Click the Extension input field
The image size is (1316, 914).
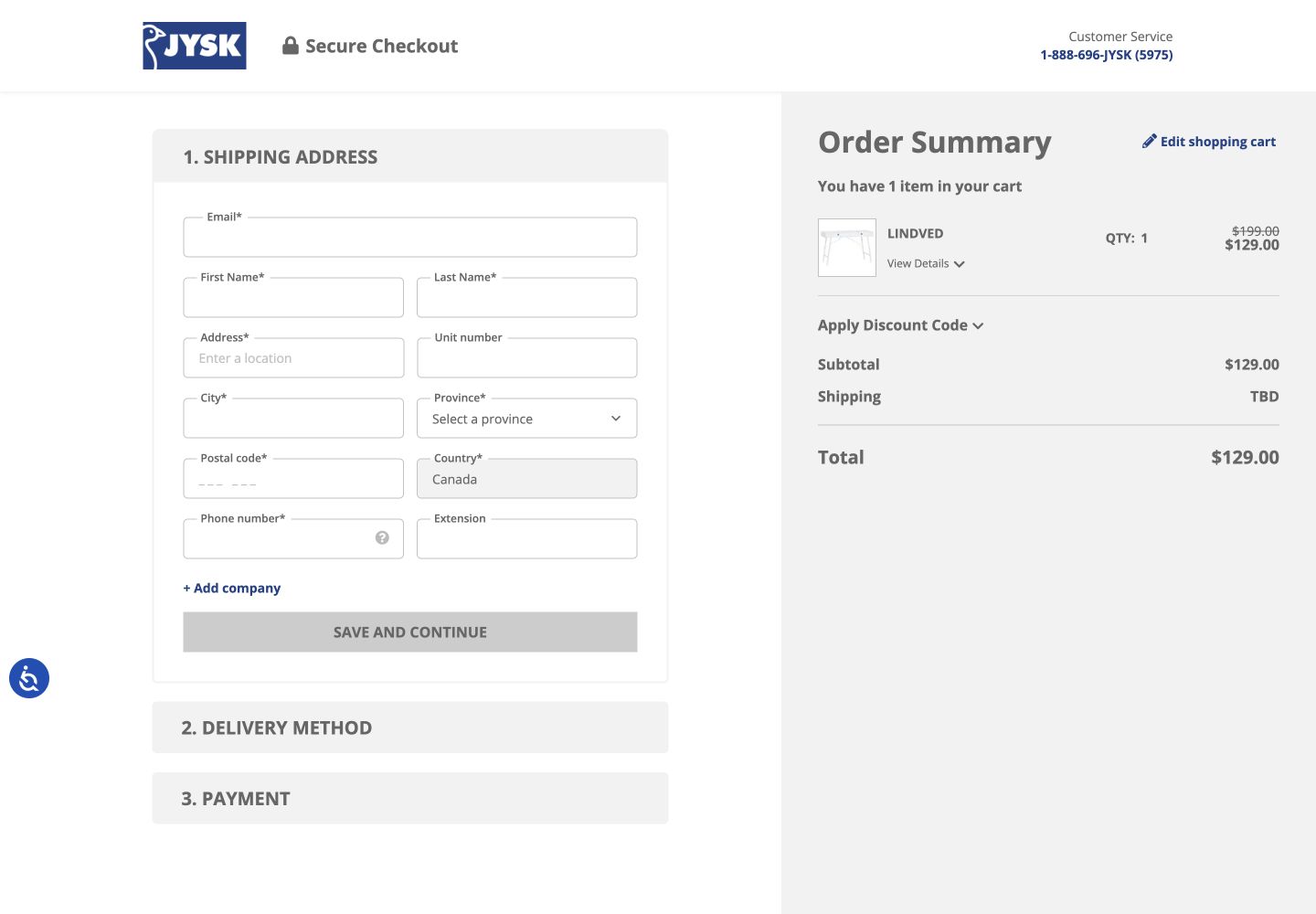pos(527,539)
